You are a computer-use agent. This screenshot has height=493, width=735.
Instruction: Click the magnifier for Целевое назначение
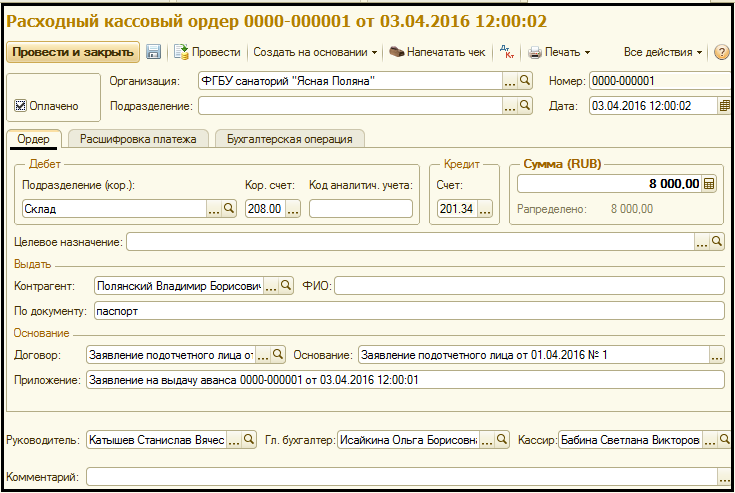(716, 242)
